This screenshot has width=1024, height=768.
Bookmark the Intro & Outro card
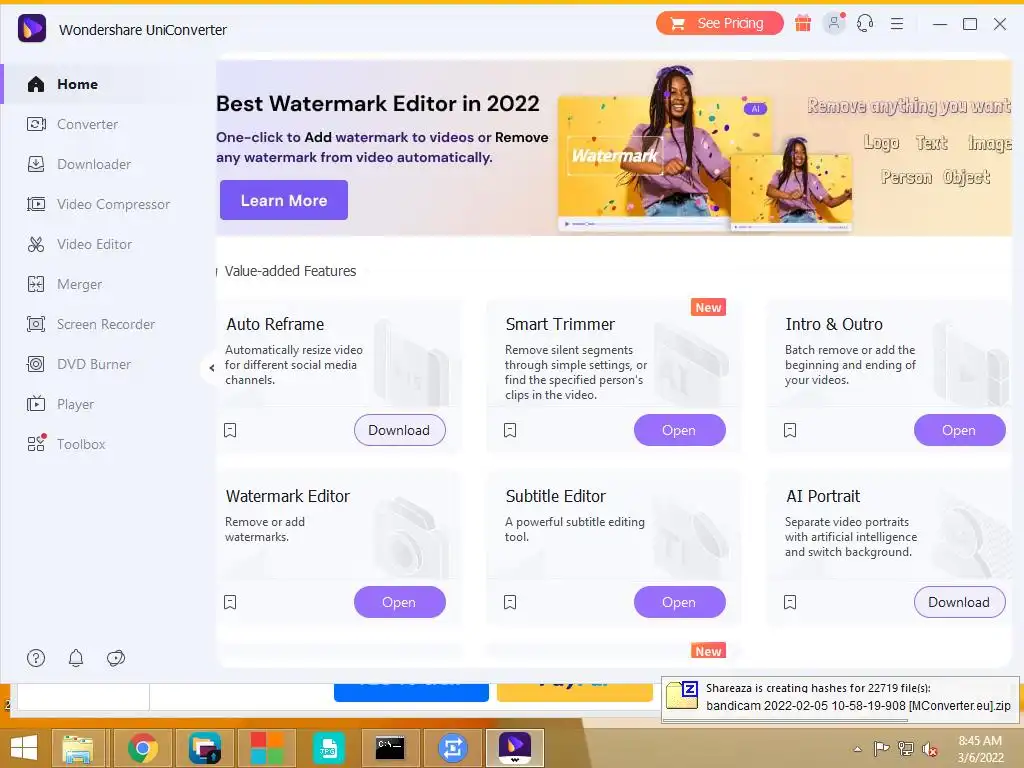[x=790, y=430]
